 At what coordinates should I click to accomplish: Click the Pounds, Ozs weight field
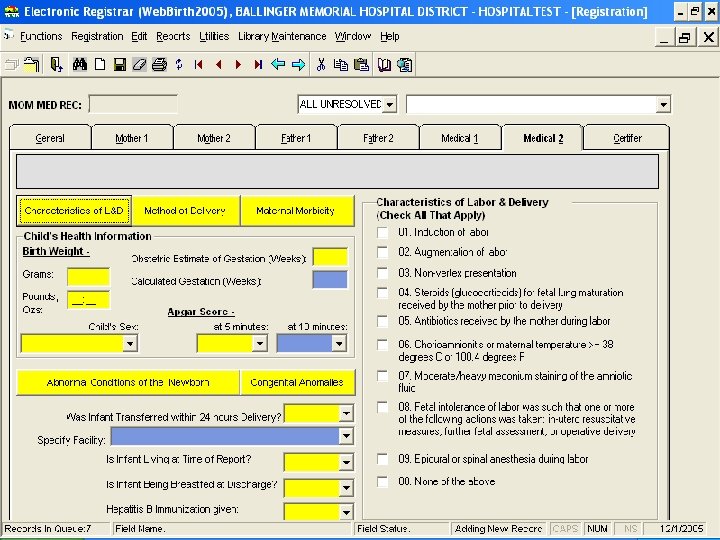(x=89, y=300)
